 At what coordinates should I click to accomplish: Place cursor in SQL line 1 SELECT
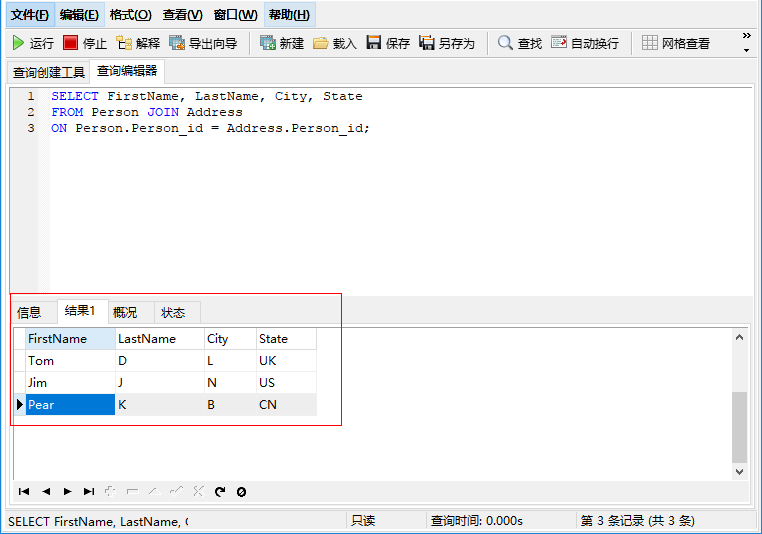[x=75, y=96]
